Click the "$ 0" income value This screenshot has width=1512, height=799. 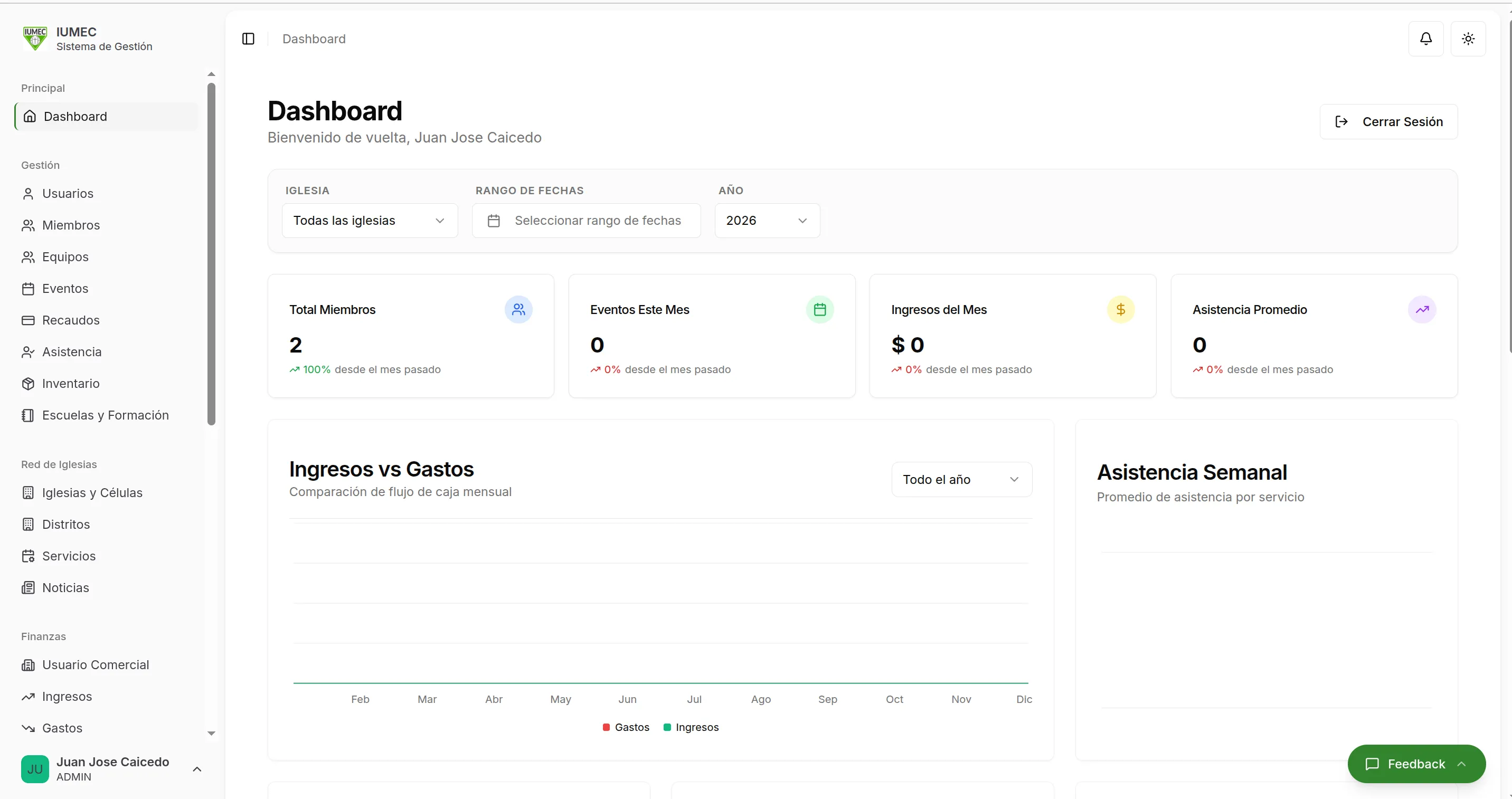coord(908,345)
